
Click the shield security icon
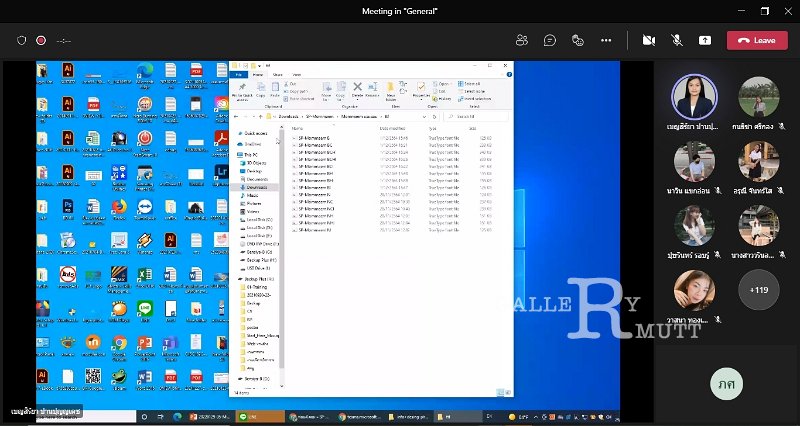[x=21, y=40]
